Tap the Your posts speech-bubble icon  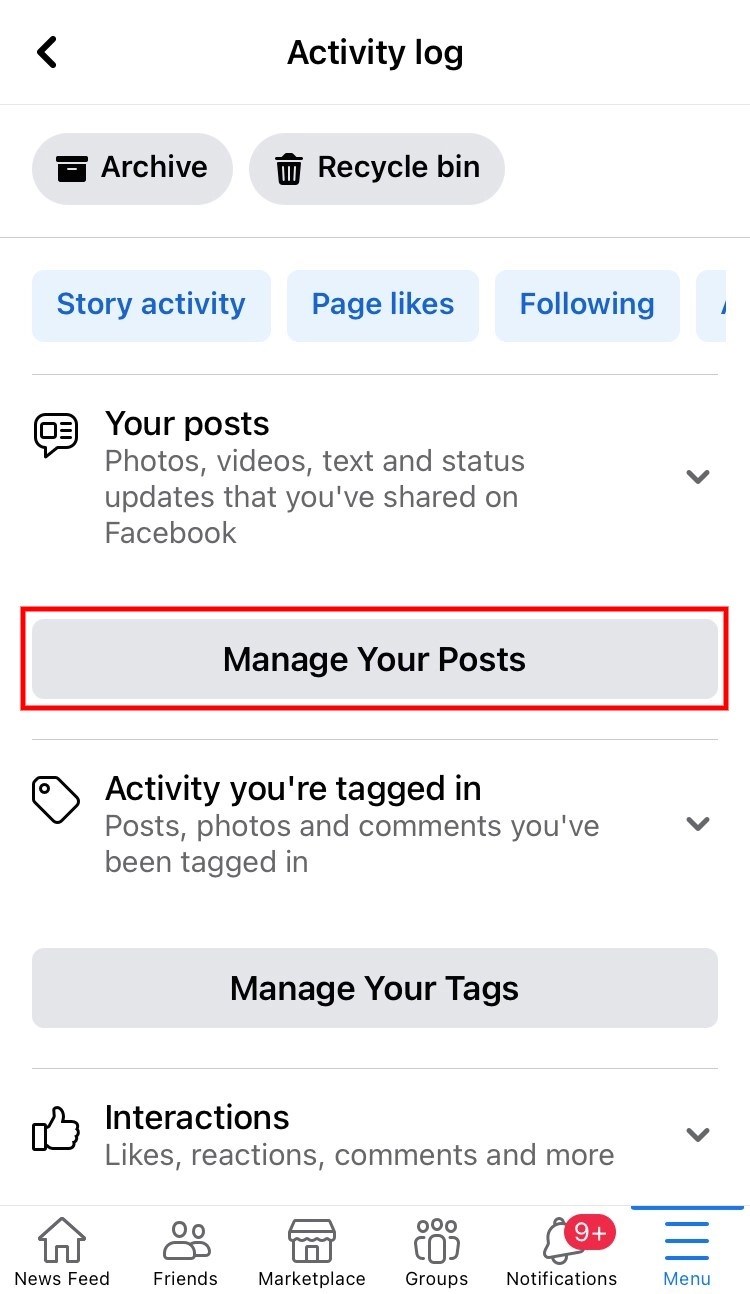[56, 436]
